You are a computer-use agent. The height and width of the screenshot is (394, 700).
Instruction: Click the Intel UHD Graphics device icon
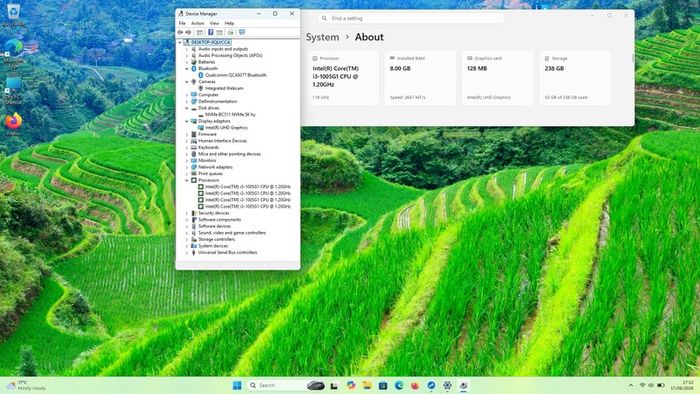(x=201, y=128)
